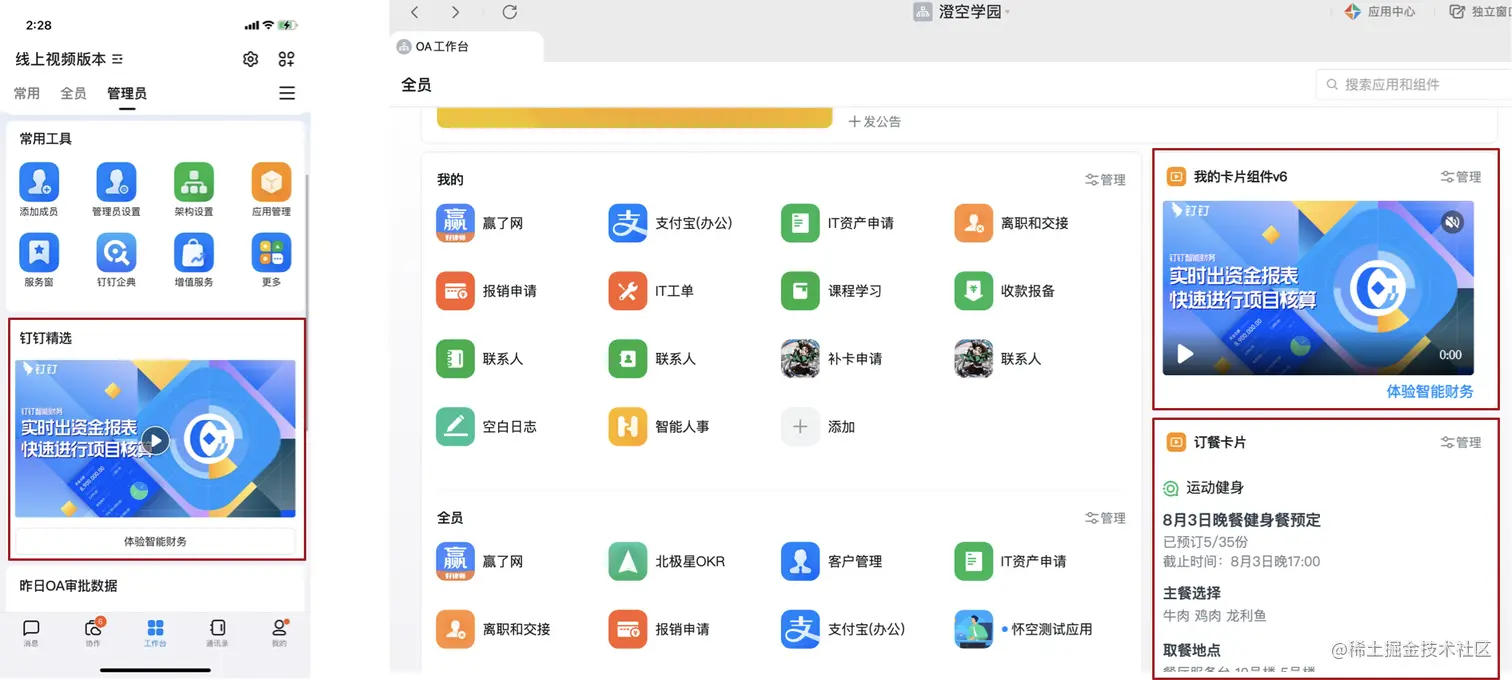The image size is (1512, 680).
Task: Open 添加成员 in mobile tools
Action: [x=39, y=182]
